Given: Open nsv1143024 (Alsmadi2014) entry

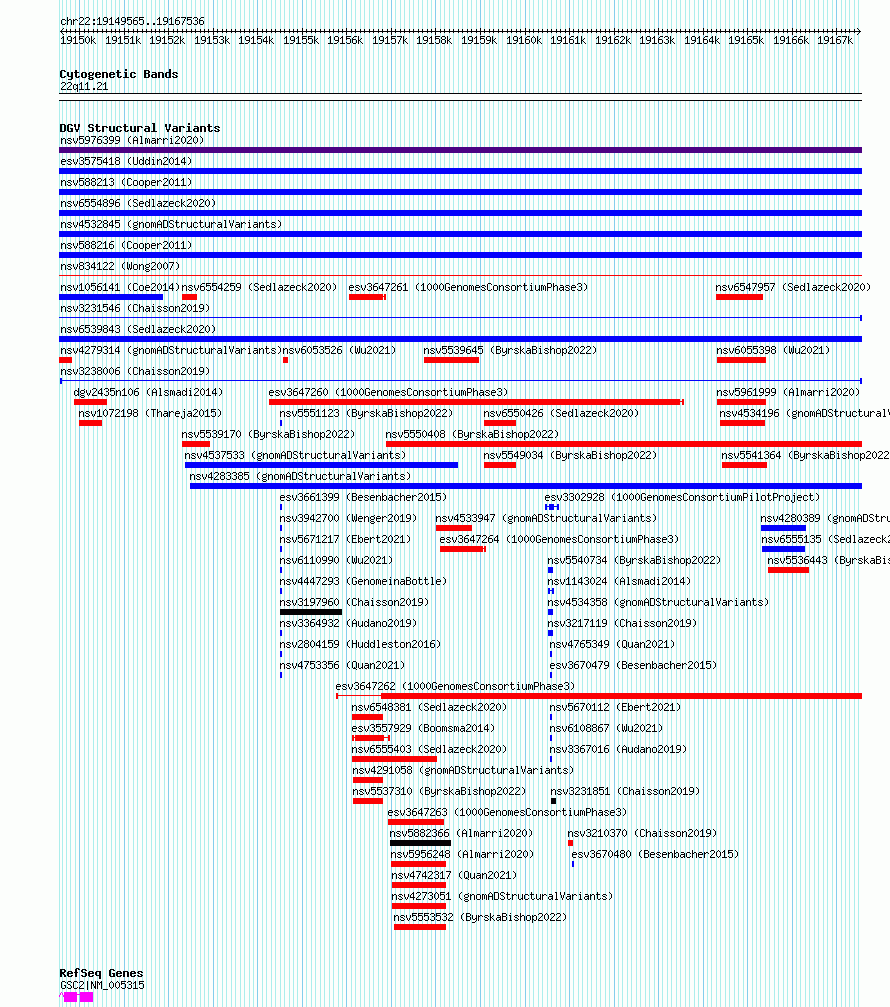Looking at the screenshot, I should click(x=619, y=581).
